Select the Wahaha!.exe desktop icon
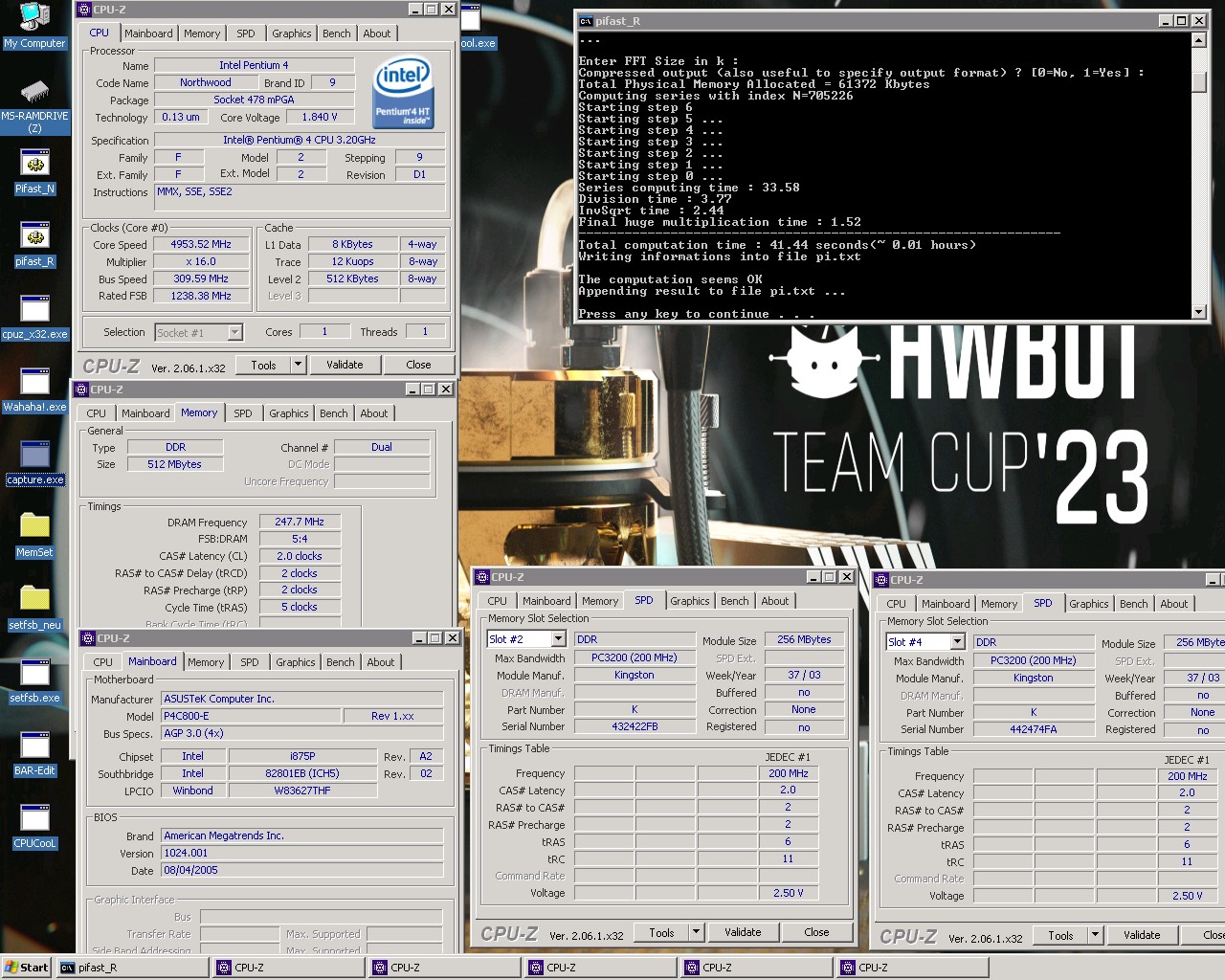The image size is (1225, 980). [34, 390]
